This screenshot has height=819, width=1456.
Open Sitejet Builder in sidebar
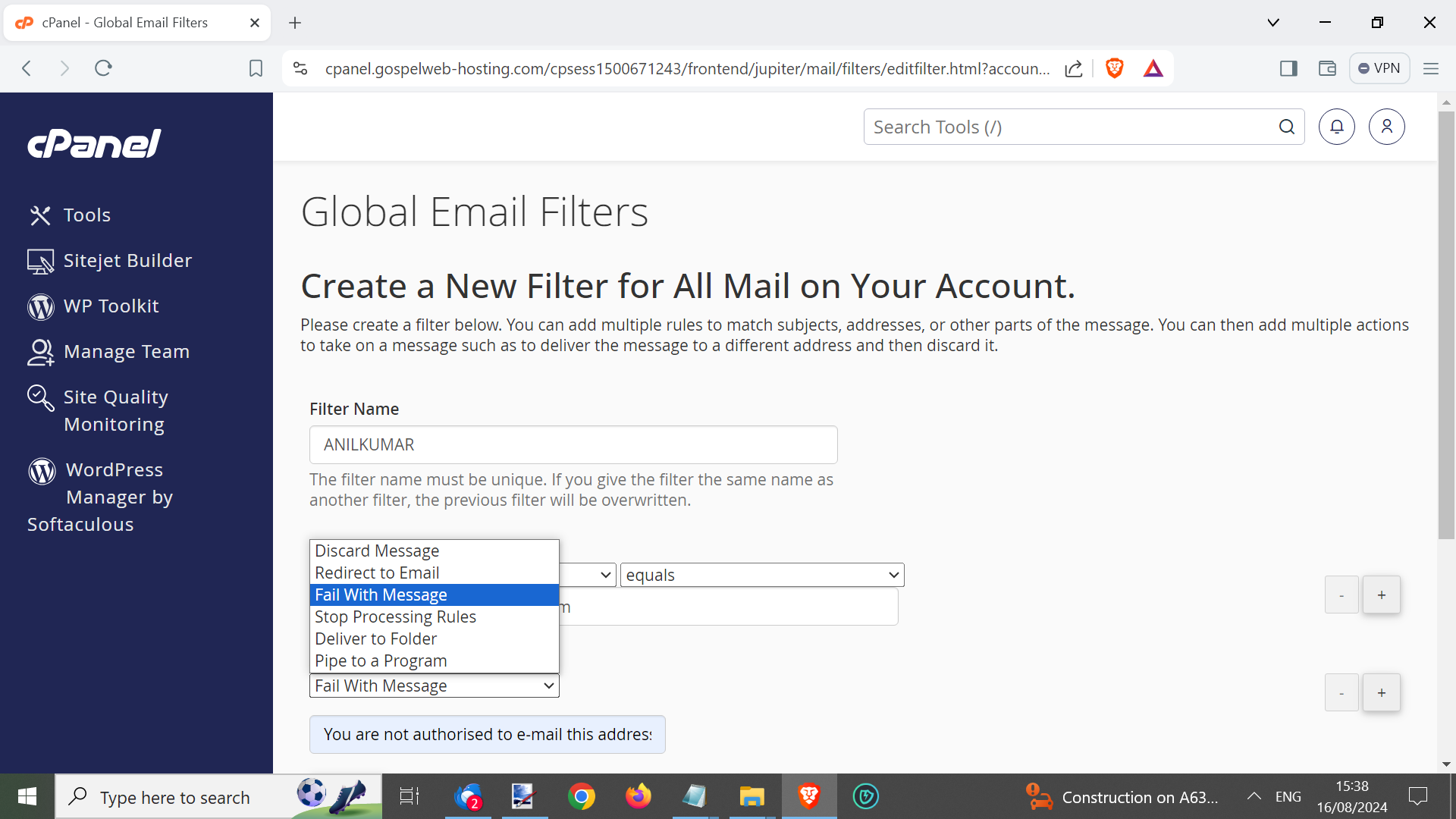[127, 260]
